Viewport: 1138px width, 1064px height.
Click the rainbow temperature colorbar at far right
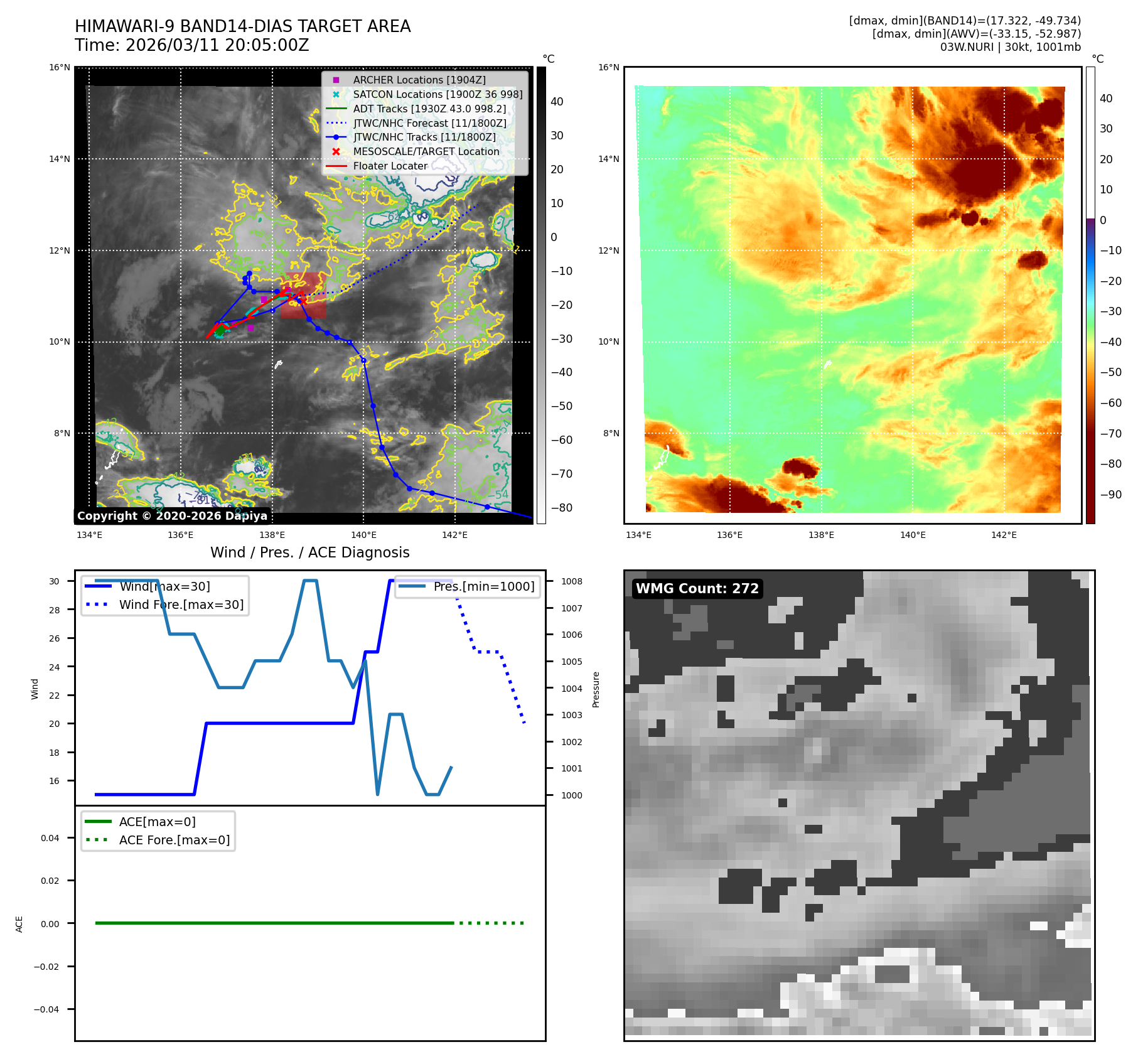coord(1090,295)
